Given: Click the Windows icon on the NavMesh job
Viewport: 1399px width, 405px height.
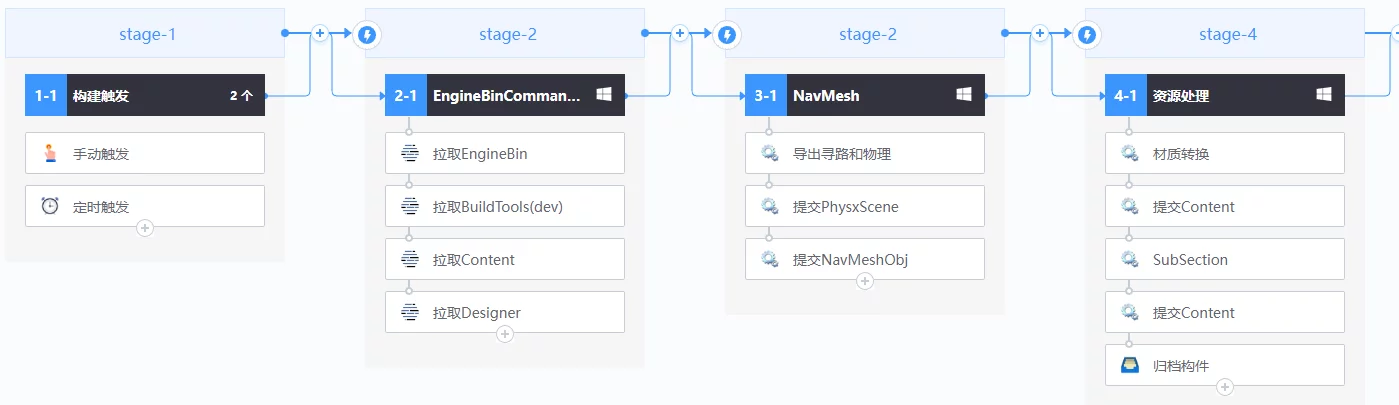Looking at the screenshot, I should (x=964, y=95).
